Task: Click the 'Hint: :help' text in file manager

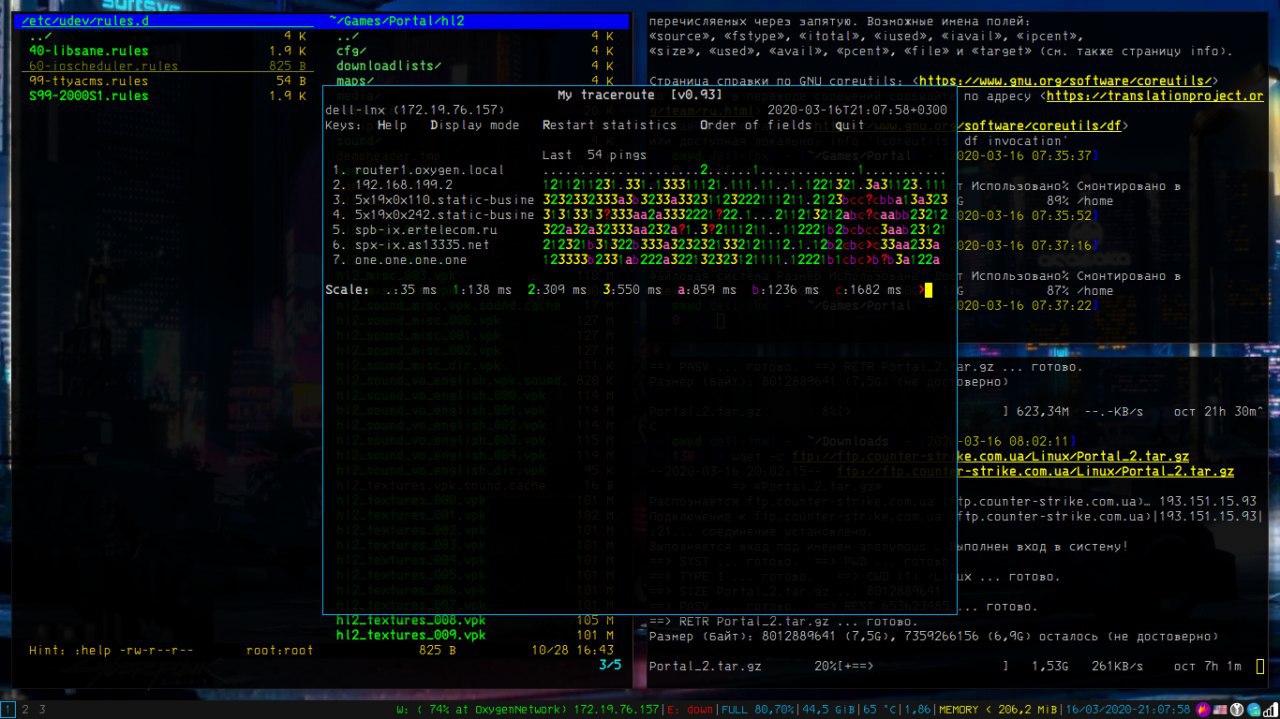Action: tap(70, 650)
